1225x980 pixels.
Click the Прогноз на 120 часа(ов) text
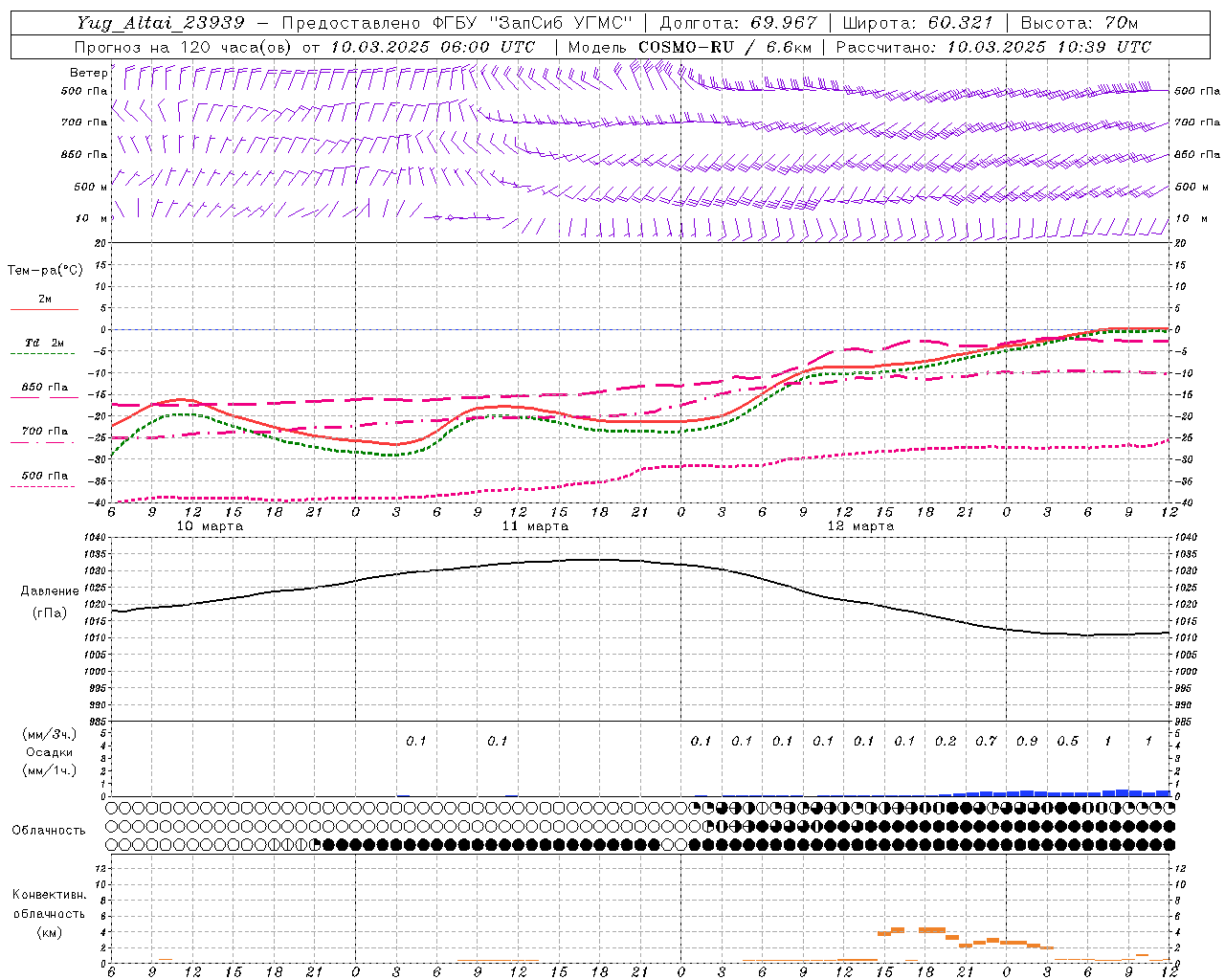pos(185,47)
